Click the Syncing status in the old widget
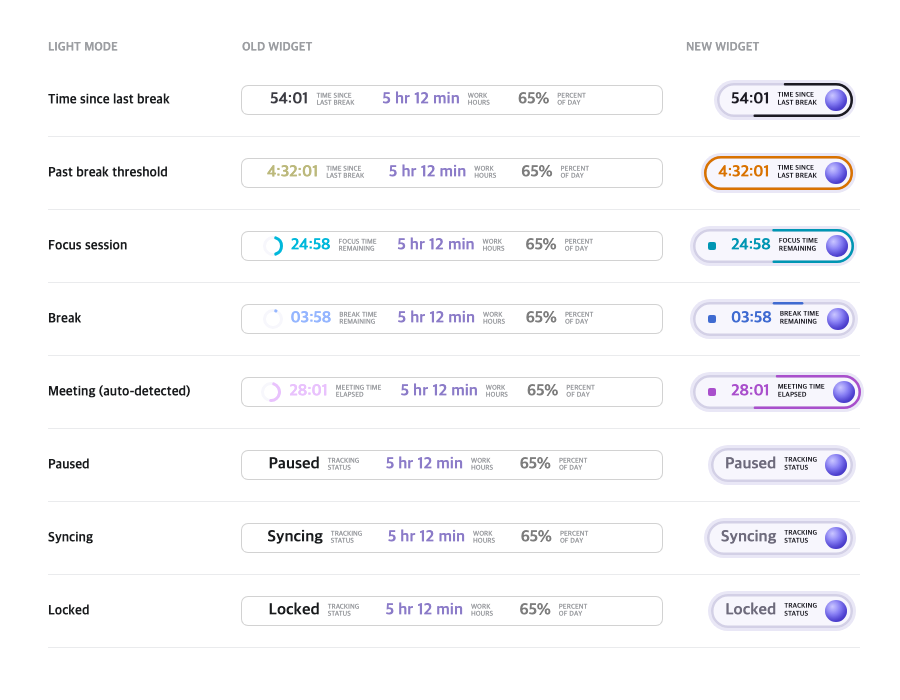This screenshot has width=900, height=700. click(x=295, y=536)
